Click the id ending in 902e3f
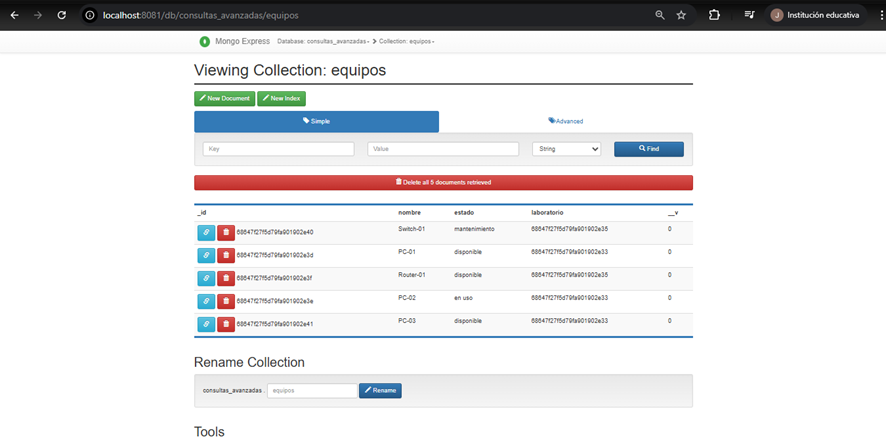The image size is (886, 441). click(x=275, y=278)
